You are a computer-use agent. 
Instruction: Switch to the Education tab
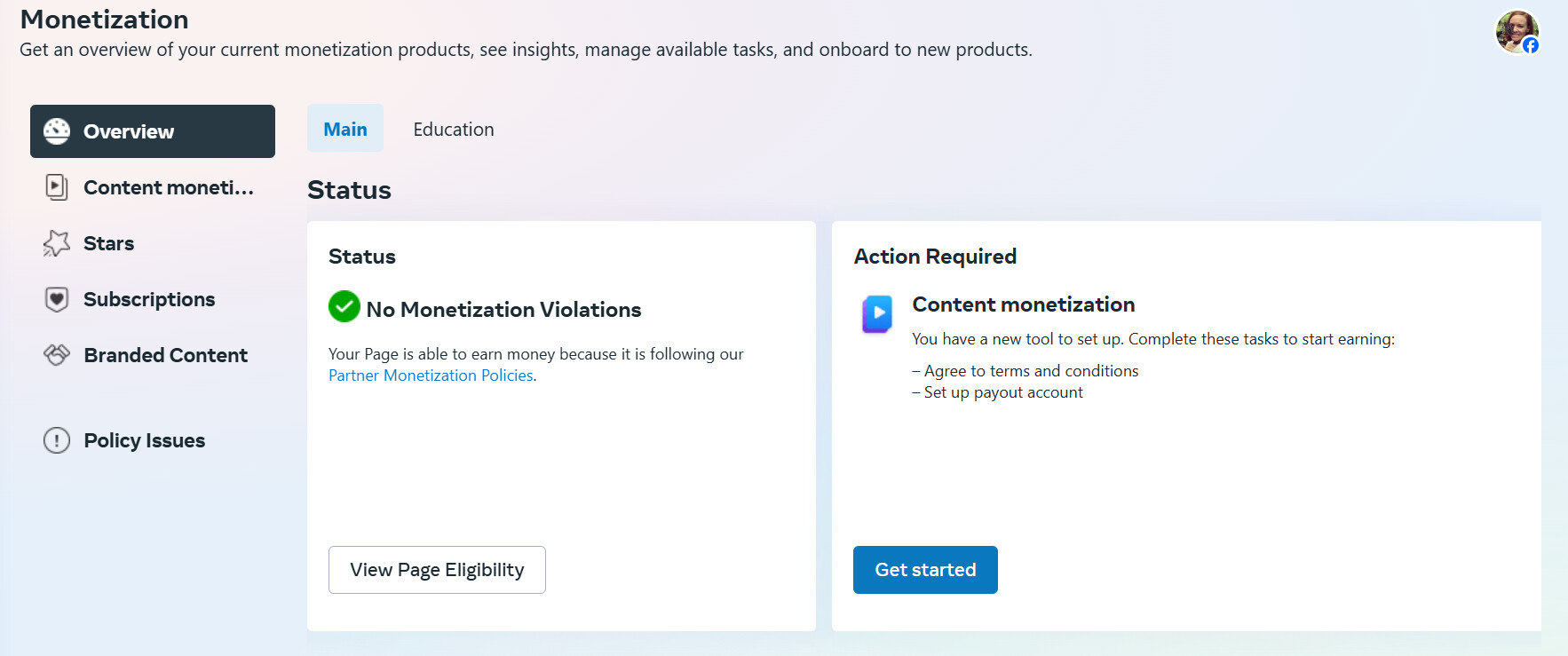tap(454, 130)
